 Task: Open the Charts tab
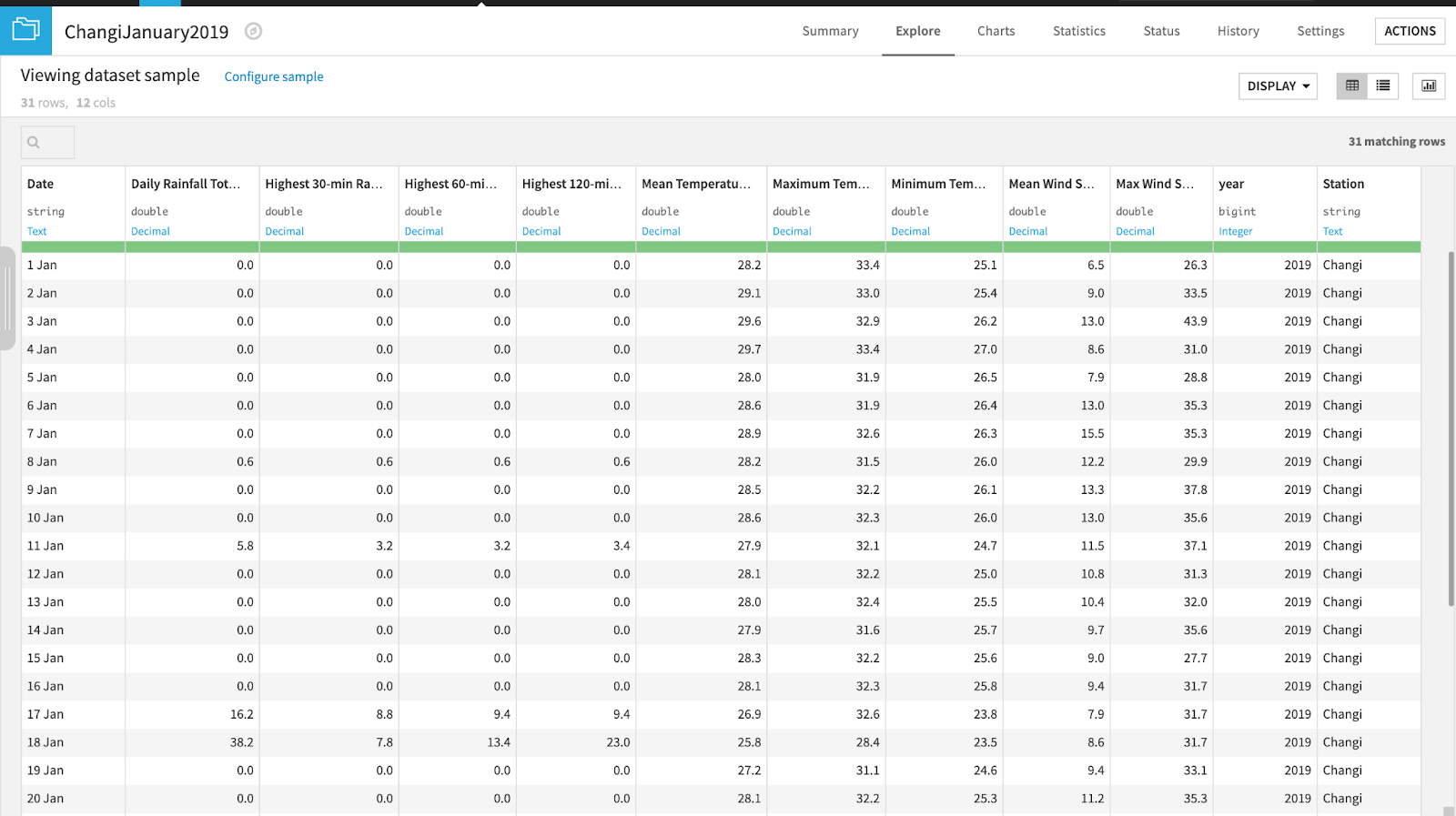point(996,31)
